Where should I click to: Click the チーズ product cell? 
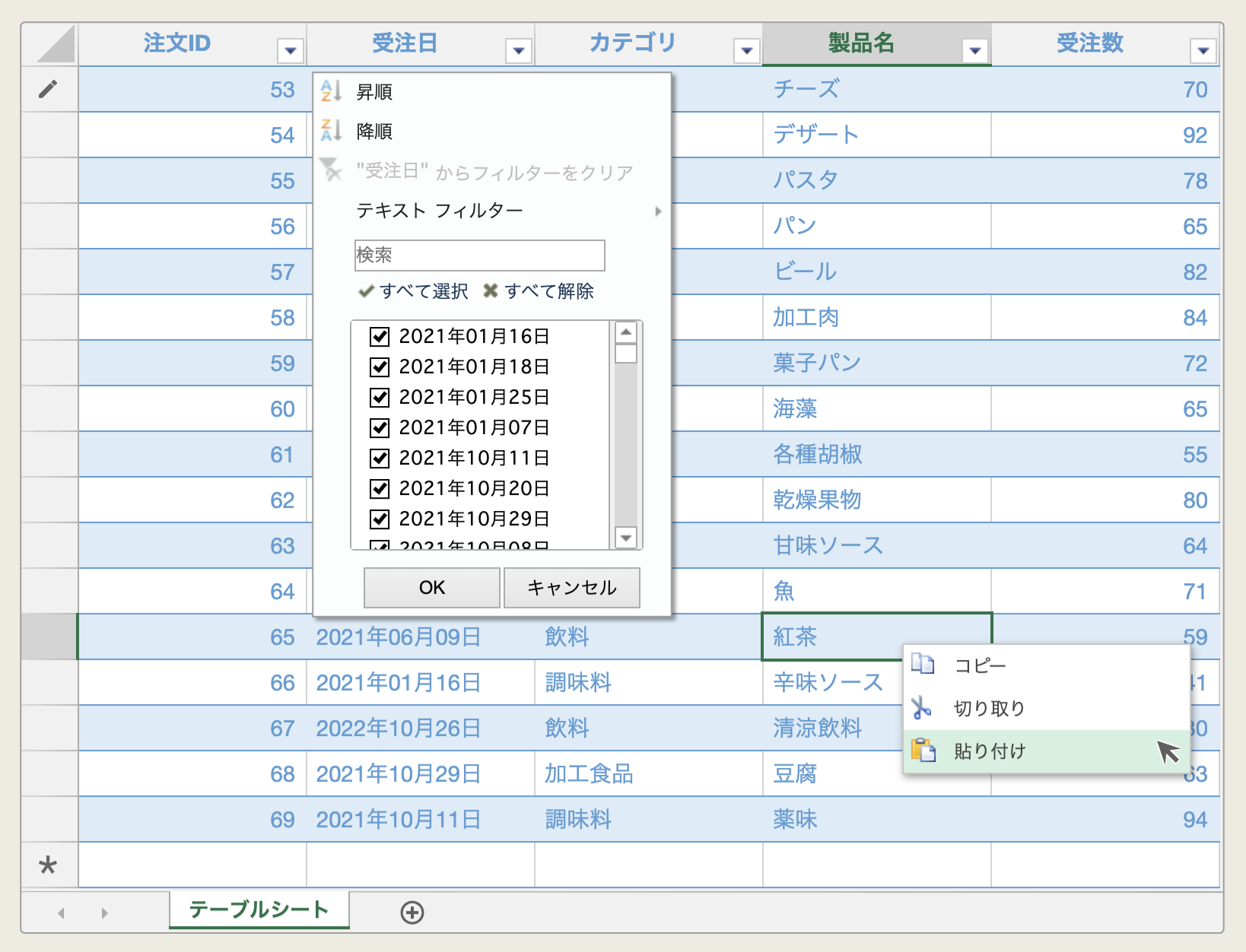point(876,89)
